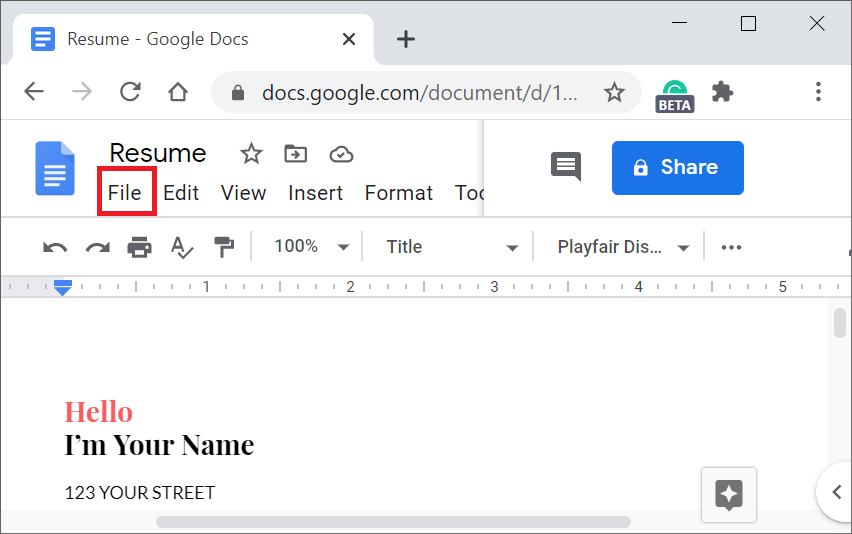Open the Insert menu
The width and height of the screenshot is (852, 534).
315,193
